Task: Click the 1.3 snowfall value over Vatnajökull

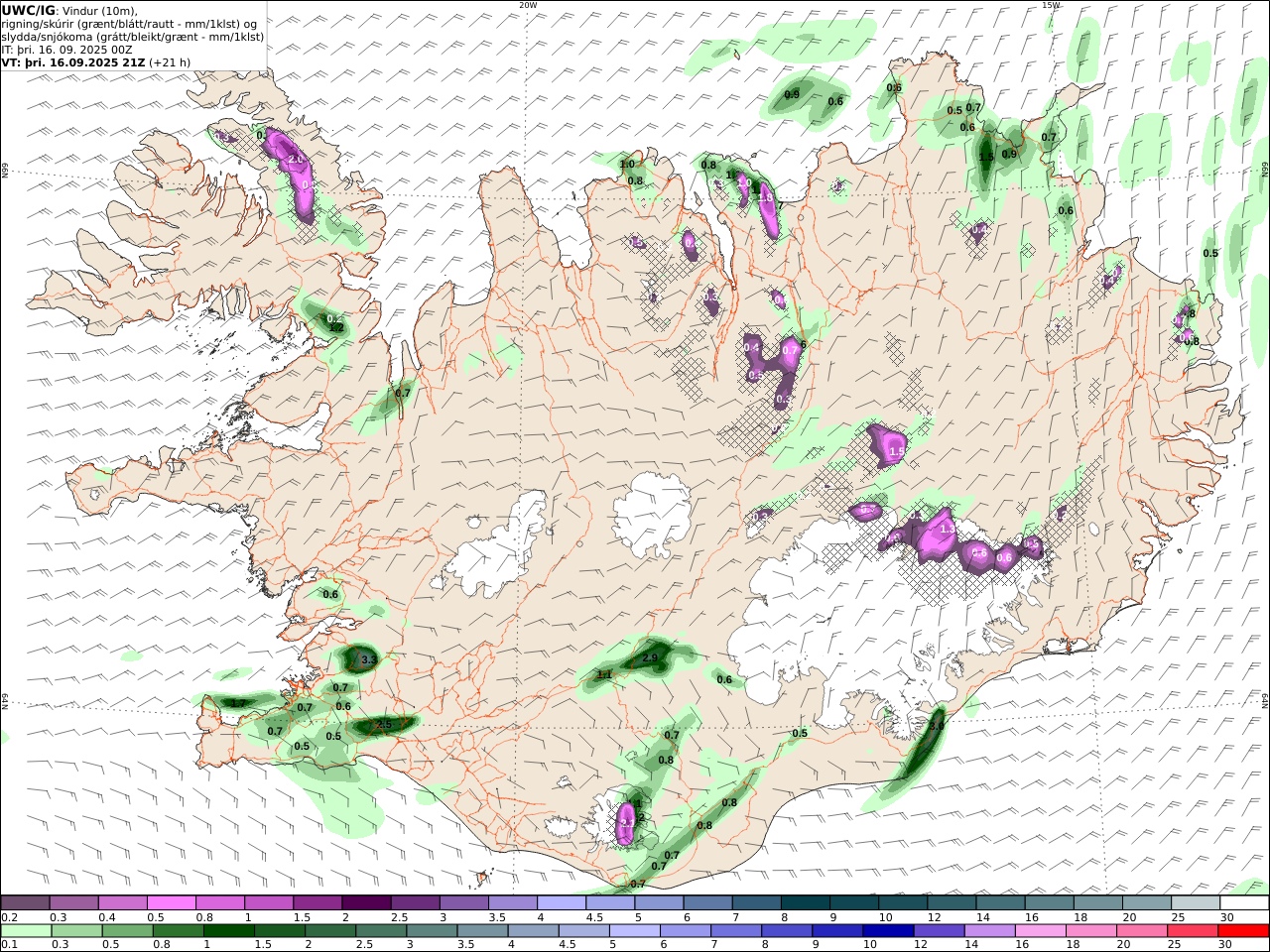Action: pyautogui.click(x=947, y=530)
